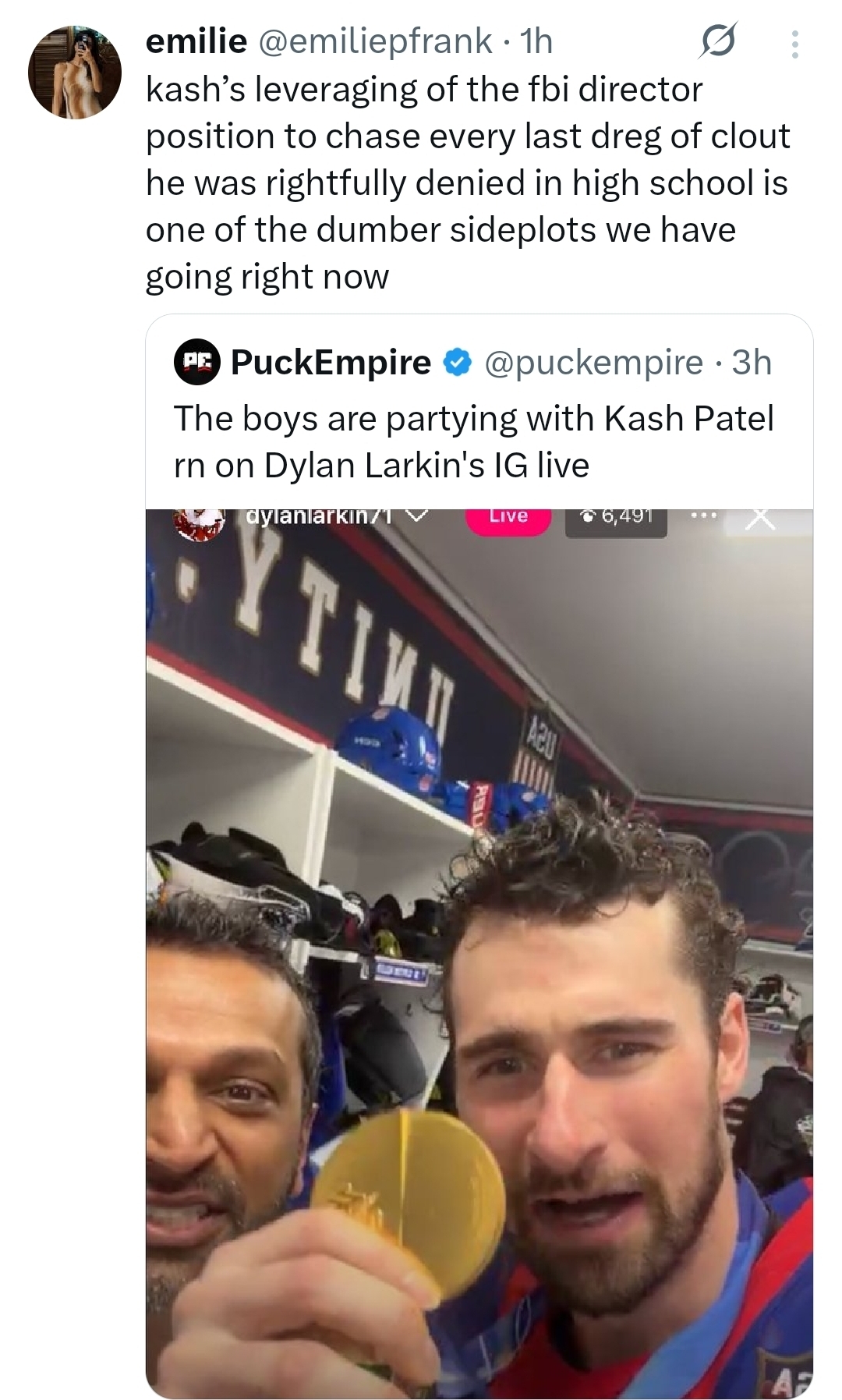This screenshot has height=1400, width=842.
Task: Tap the dylanlarkin71 livestream avatar
Action: [x=199, y=523]
